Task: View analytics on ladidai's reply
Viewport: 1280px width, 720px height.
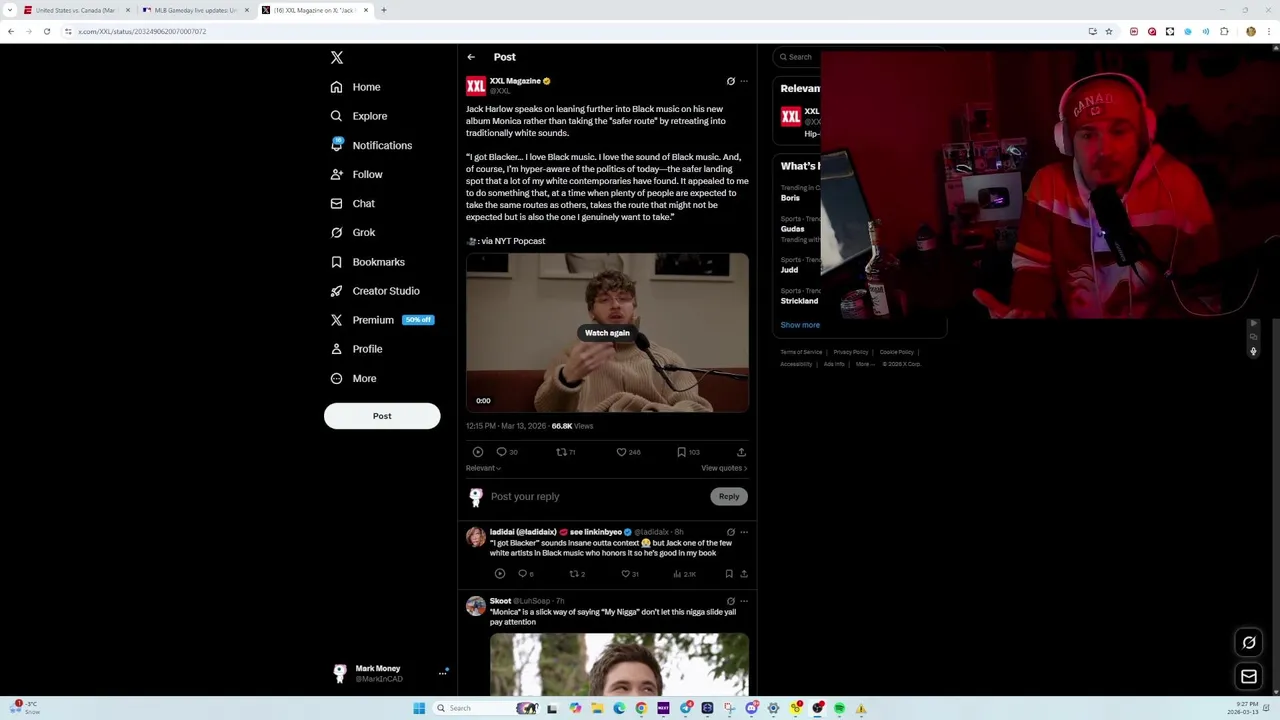Action: (684, 574)
